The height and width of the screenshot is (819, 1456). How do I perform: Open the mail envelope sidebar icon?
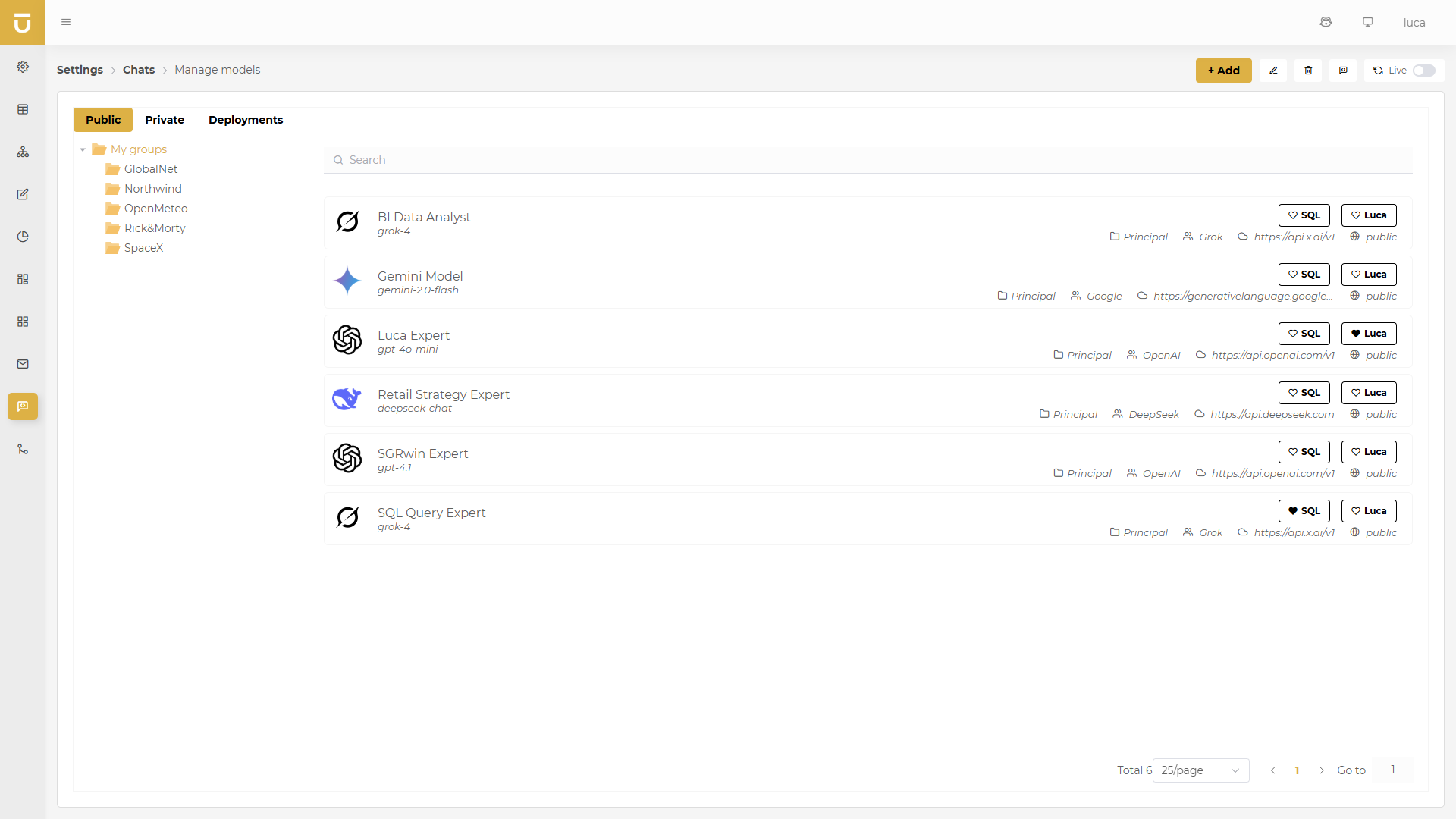point(23,364)
